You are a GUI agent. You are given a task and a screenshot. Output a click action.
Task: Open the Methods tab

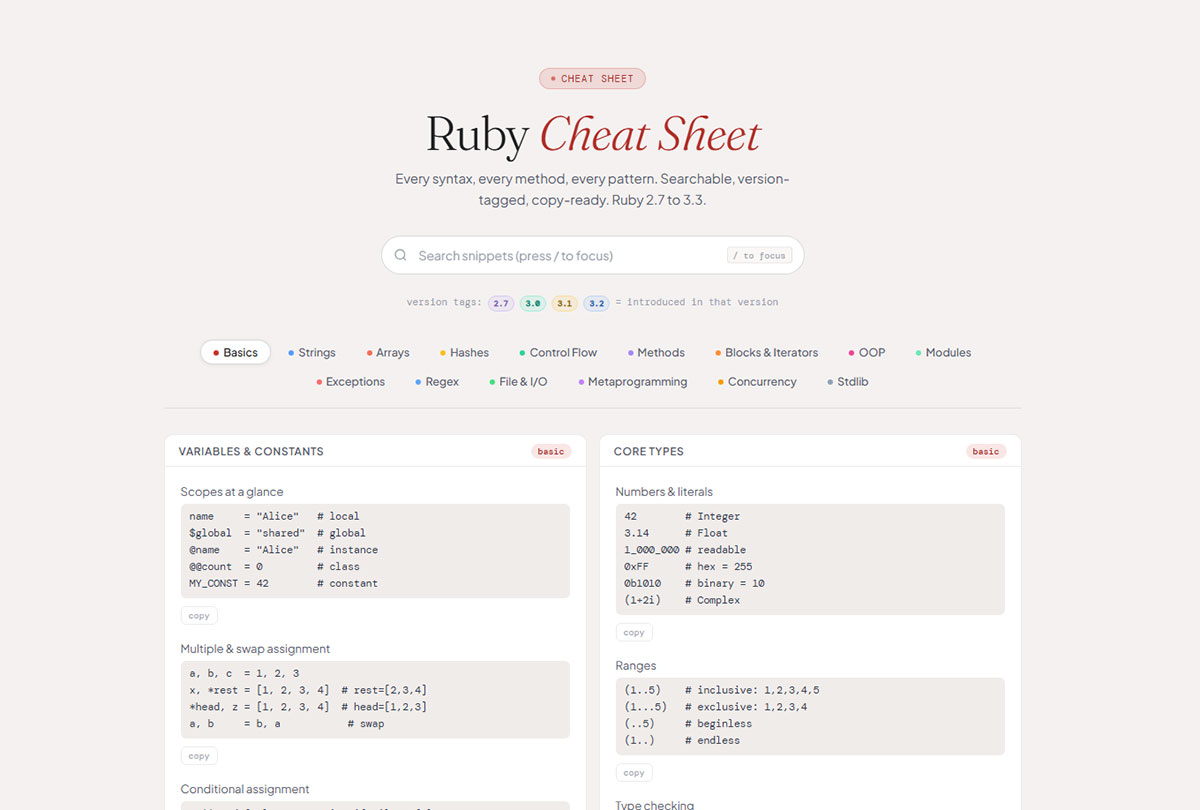click(656, 352)
